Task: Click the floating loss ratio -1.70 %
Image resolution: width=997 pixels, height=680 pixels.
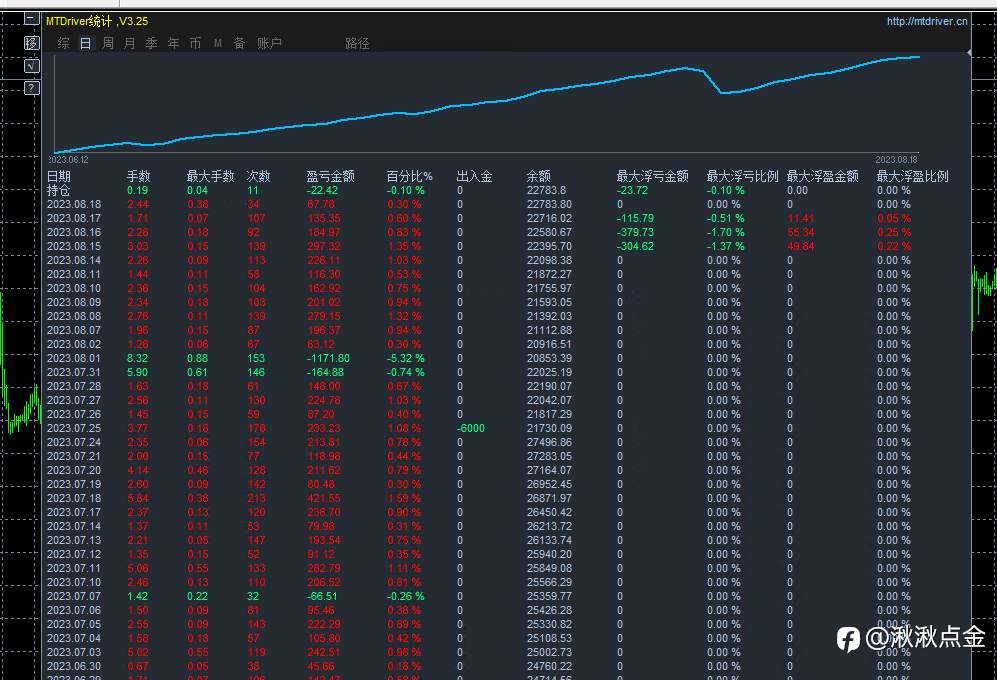Action: tap(725, 232)
